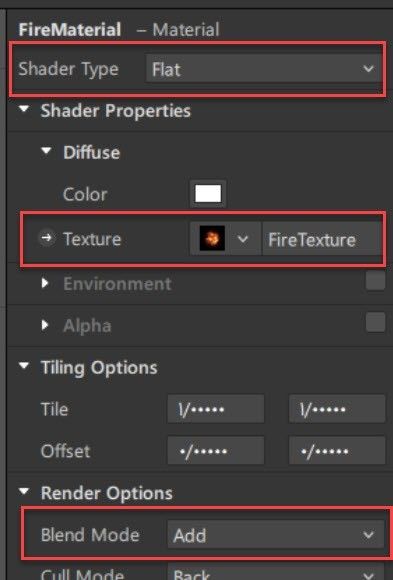Enable the Alpha checkbox

click(x=375, y=322)
